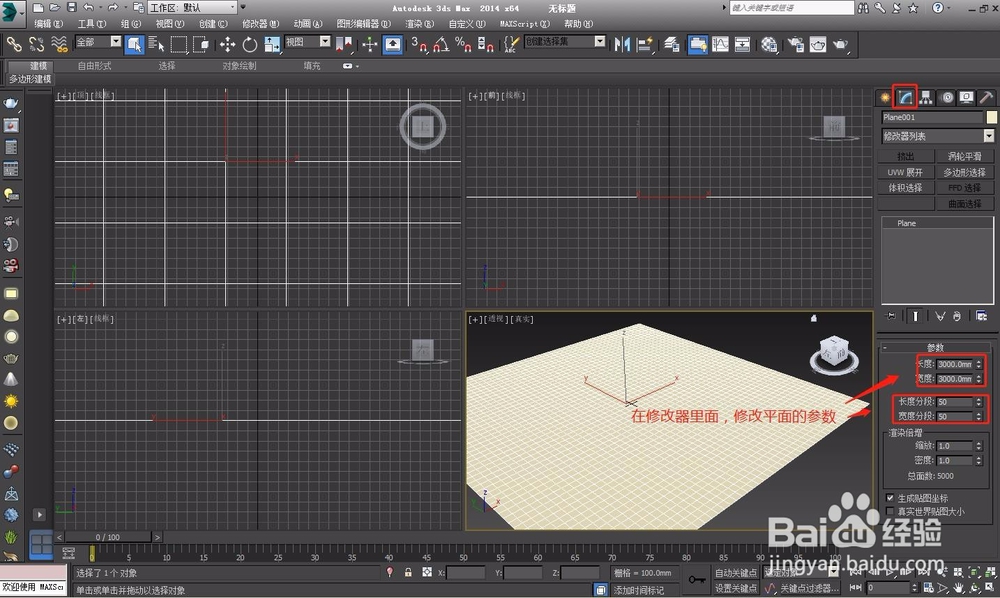Open the 修改器列表 modifier list dropdown
The height and width of the screenshot is (598, 1000).
[938, 136]
